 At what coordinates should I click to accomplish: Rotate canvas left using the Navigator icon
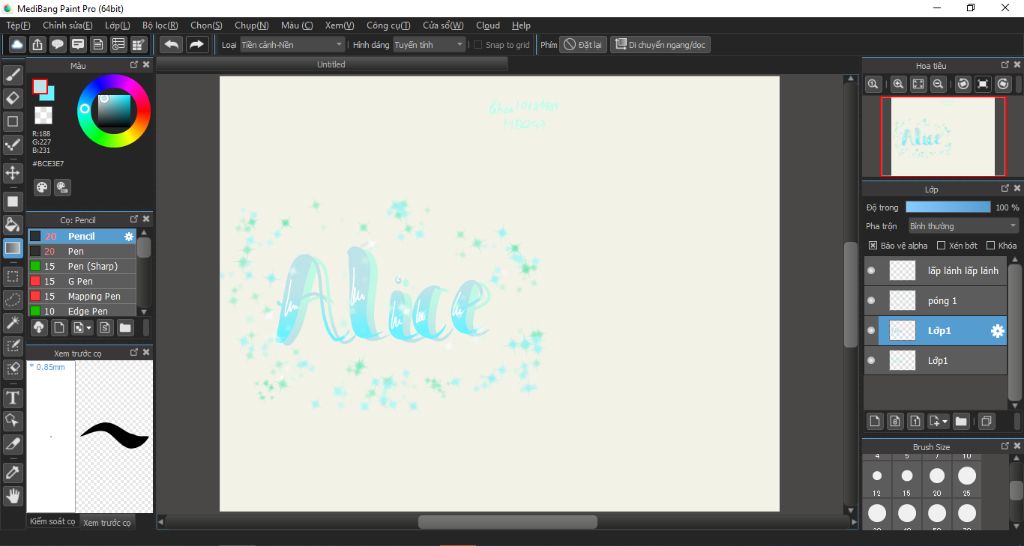[x=963, y=84]
